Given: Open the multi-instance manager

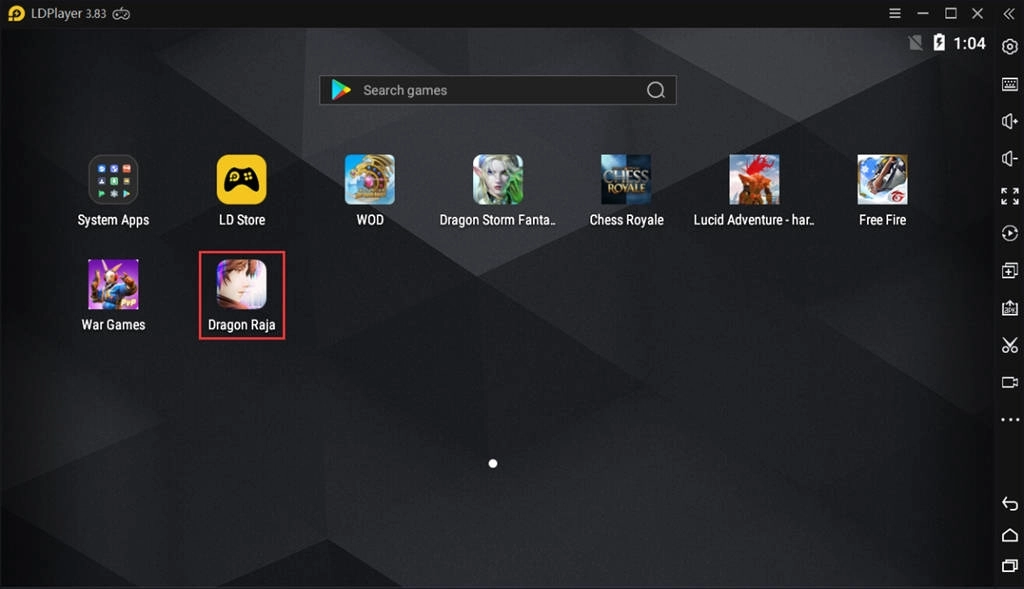Looking at the screenshot, I should 1010,270.
